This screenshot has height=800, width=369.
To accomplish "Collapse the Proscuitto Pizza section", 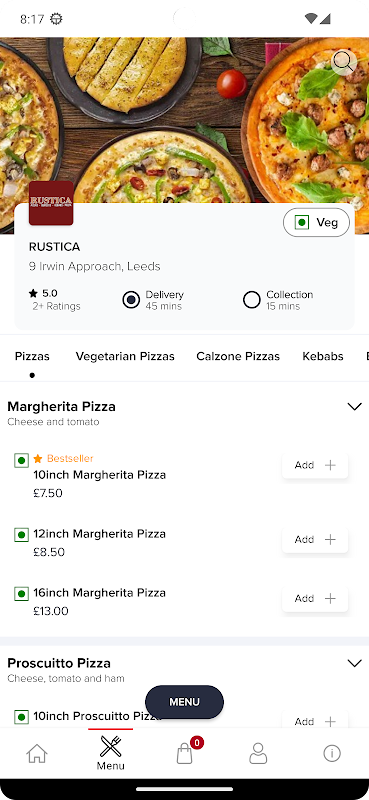I will [x=354, y=663].
